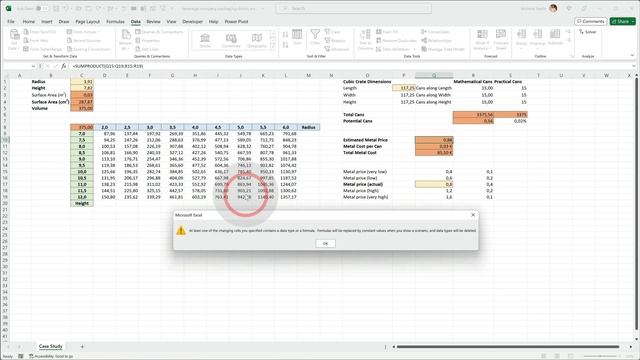Viewport: 640px width, 360px height.
Task: Open Recent Sources in the ribbon
Action: pyautogui.click(x=84, y=40)
